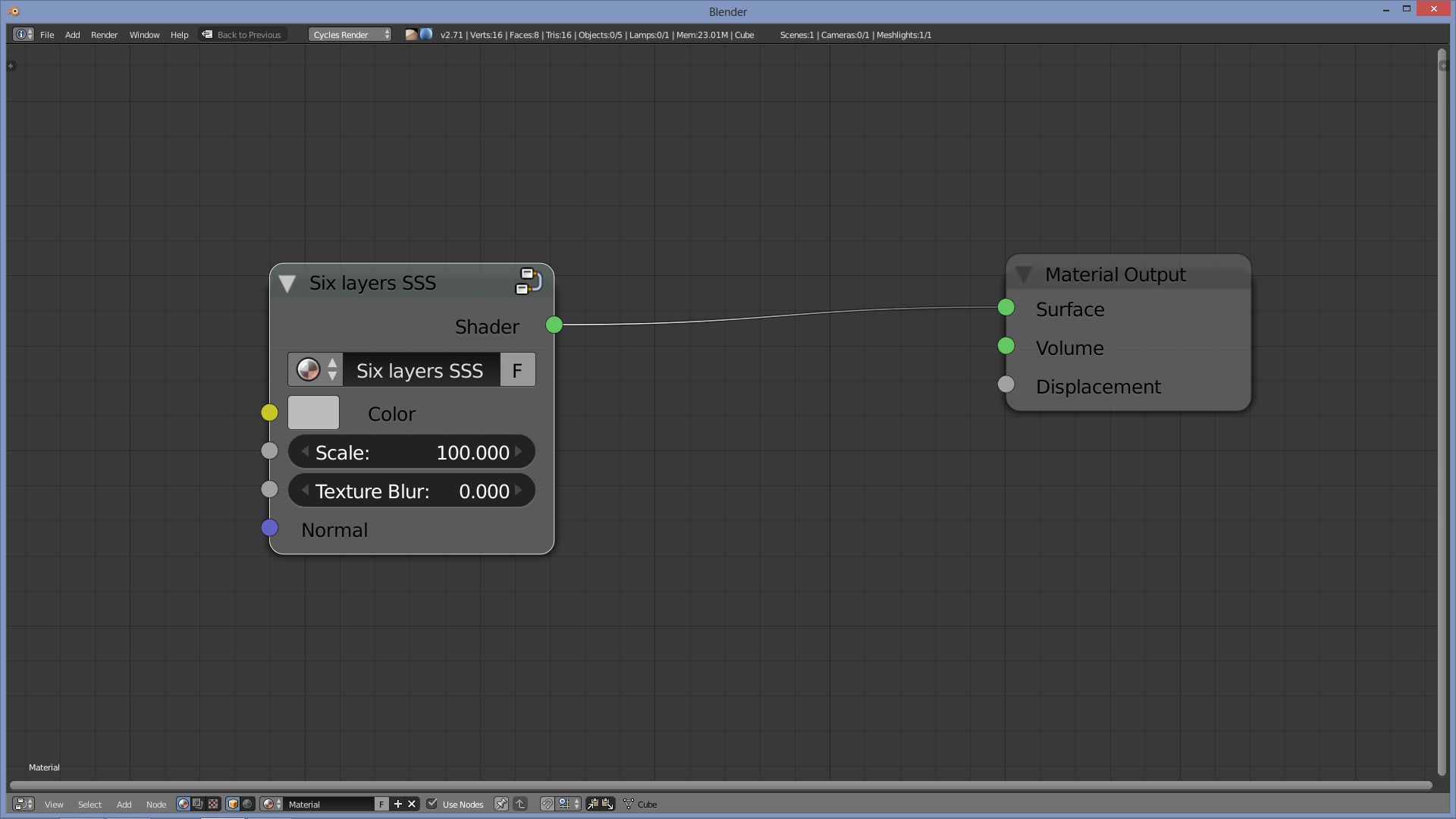
Task: Click the Normal input socket on SSS node
Action: click(269, 528)
